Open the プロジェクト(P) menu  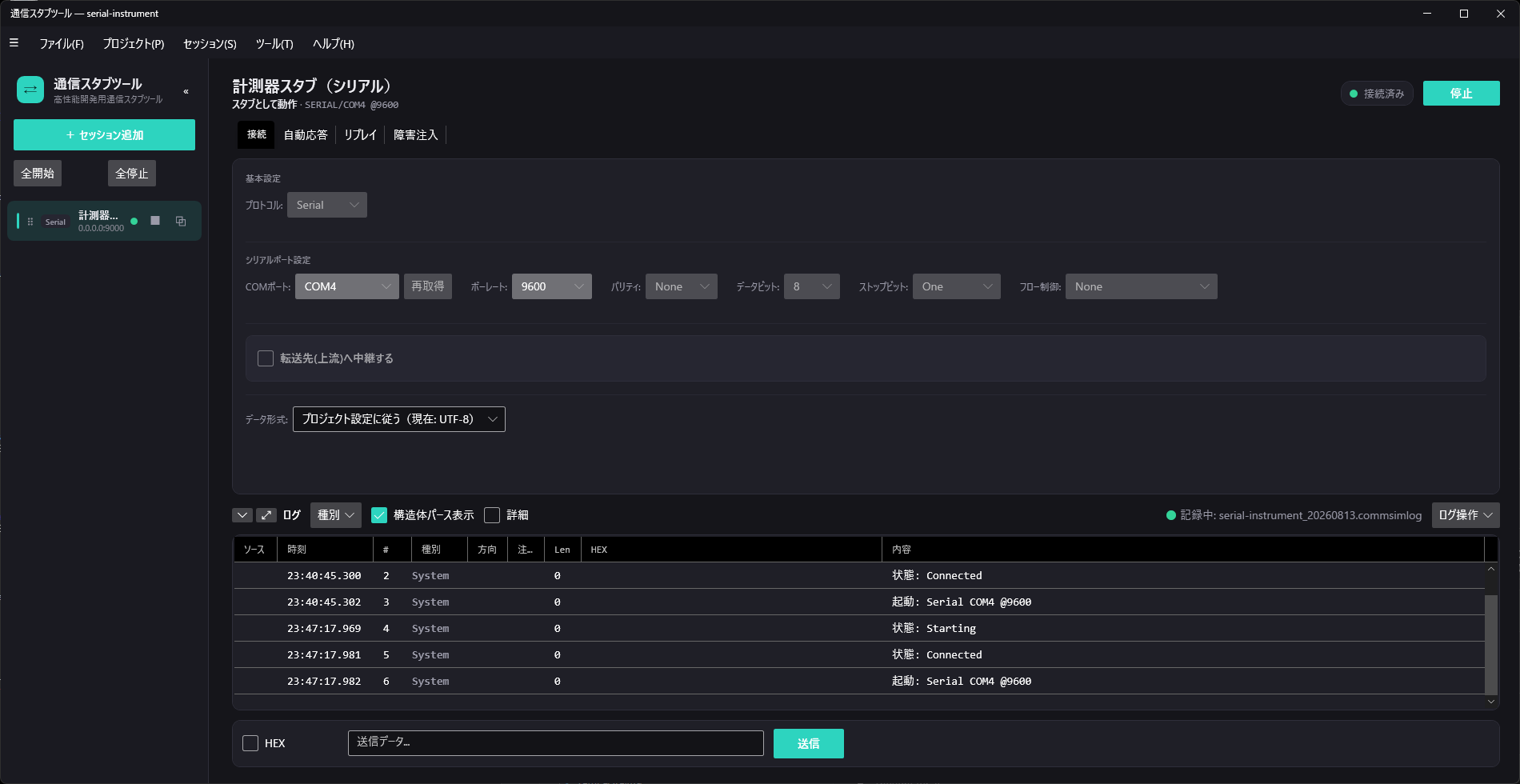pyautogui.click(x=134, y=43)
